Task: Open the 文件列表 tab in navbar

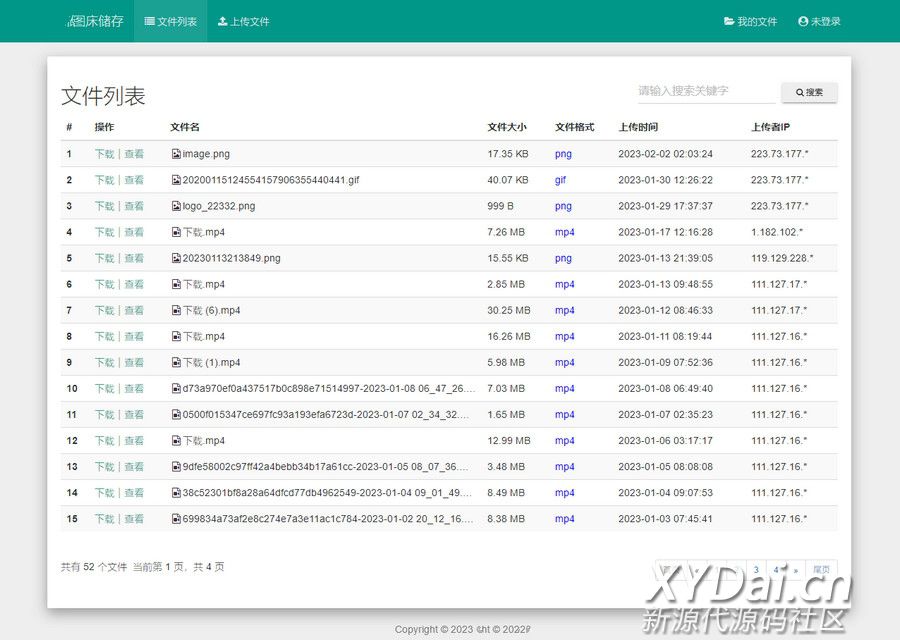Action: [171, 21]
